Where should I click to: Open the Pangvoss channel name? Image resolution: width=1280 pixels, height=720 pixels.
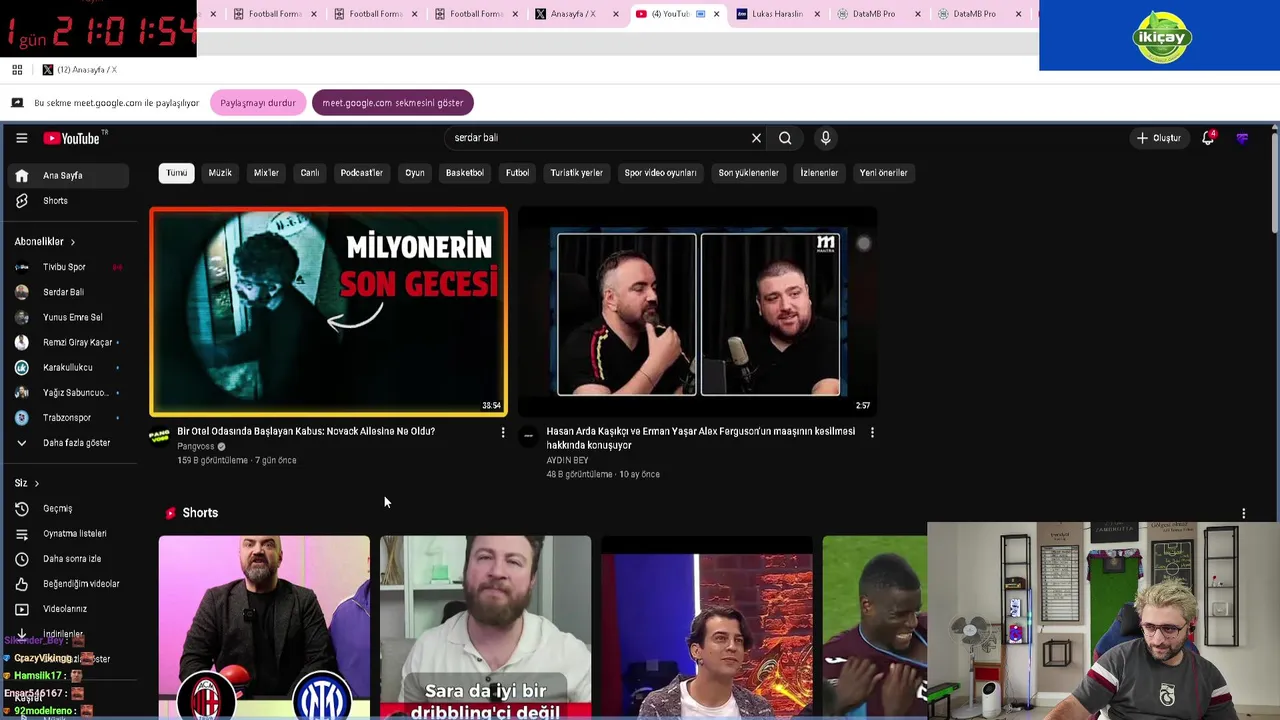pos(196,446)
